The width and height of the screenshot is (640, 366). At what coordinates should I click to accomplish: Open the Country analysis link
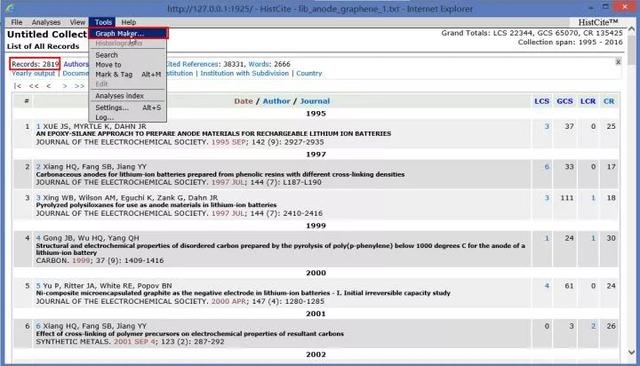(x=309, y=73)
